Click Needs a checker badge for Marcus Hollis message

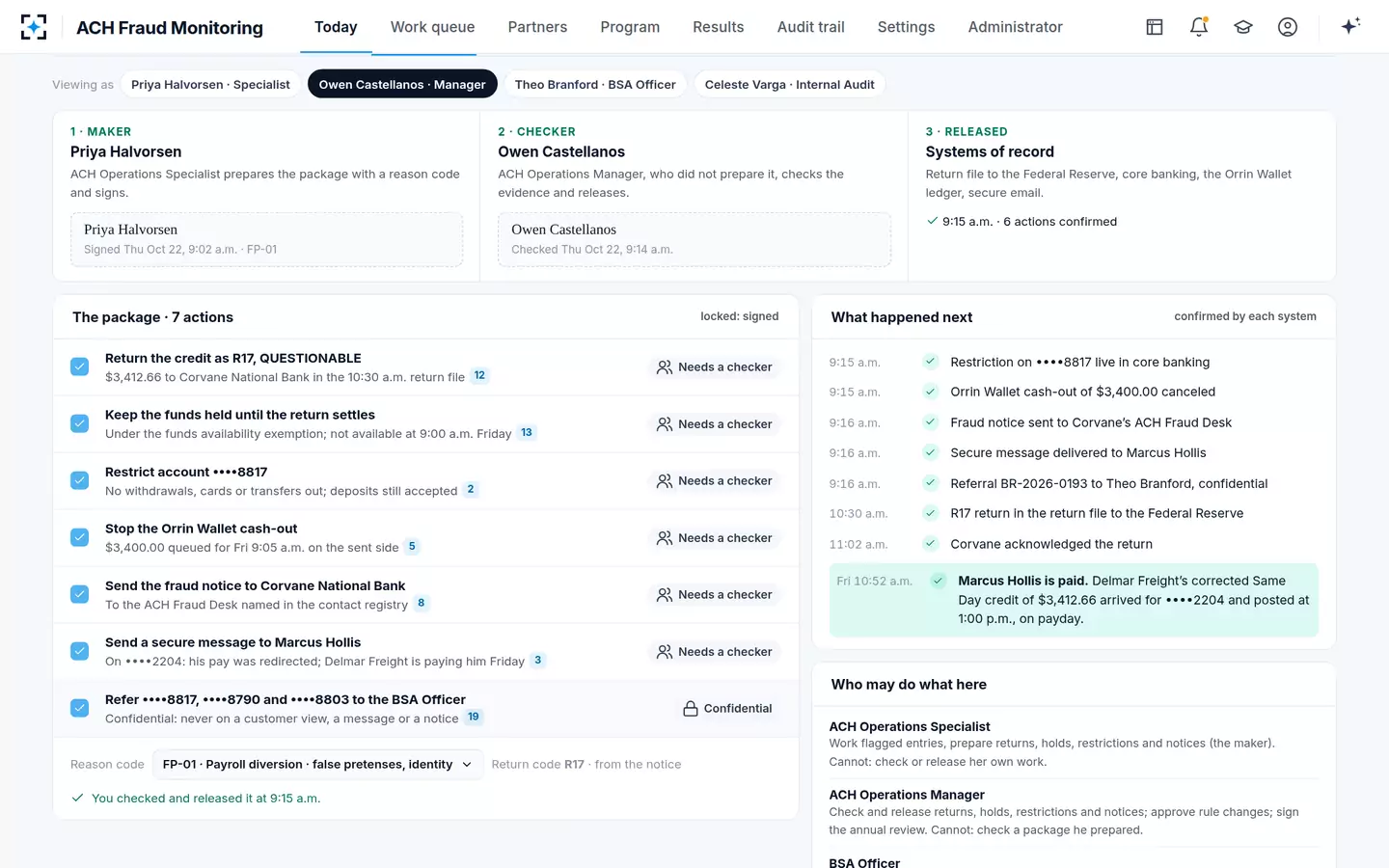pyautogui.click(x=715, y=652)
